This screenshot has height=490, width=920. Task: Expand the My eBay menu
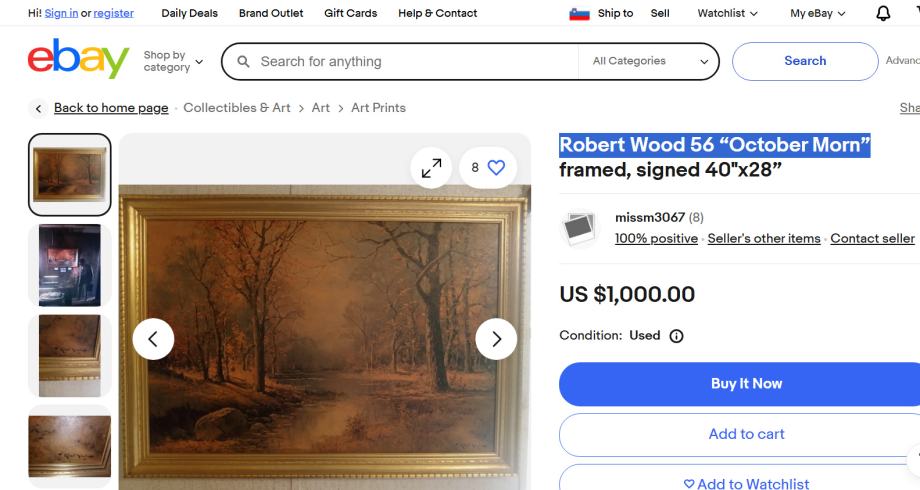point(817,13)
